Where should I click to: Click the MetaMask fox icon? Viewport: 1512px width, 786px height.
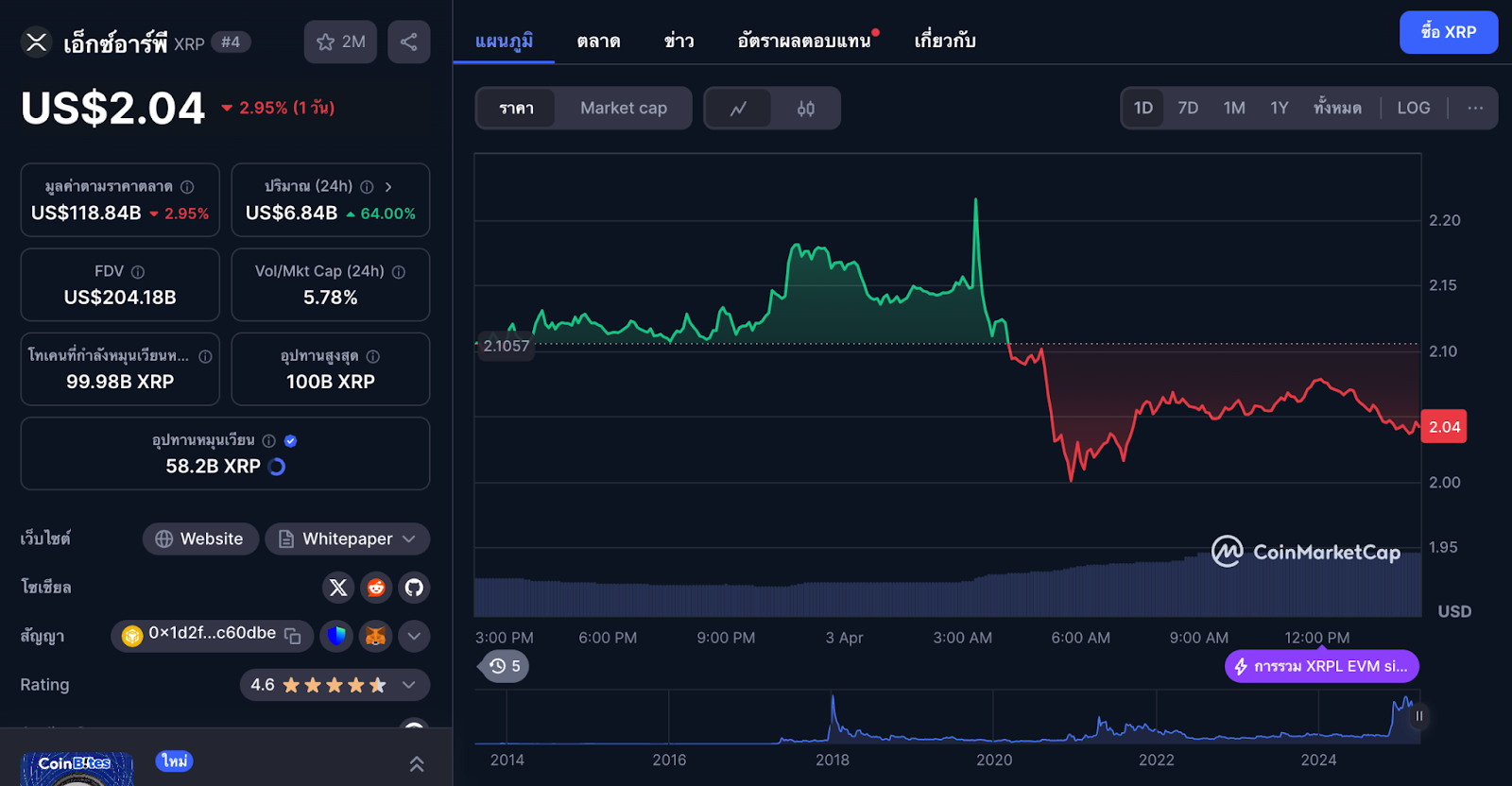[x=375, y=636]
